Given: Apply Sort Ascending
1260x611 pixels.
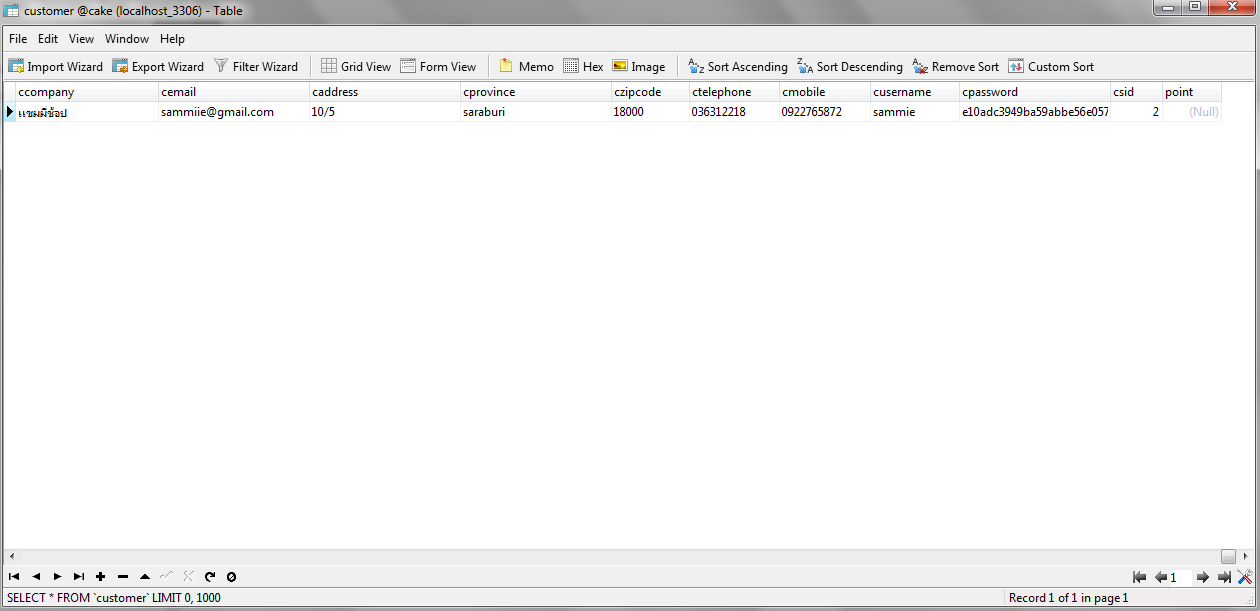Looking at the screenshot, I should point(738,67).
